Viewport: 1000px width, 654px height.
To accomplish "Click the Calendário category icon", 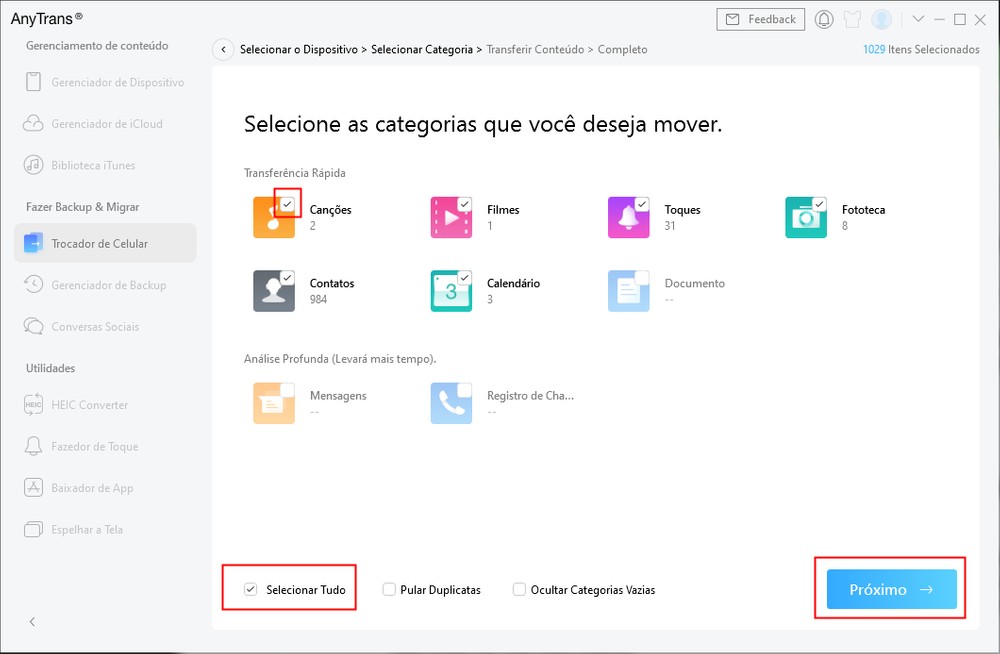I will 450,291.
